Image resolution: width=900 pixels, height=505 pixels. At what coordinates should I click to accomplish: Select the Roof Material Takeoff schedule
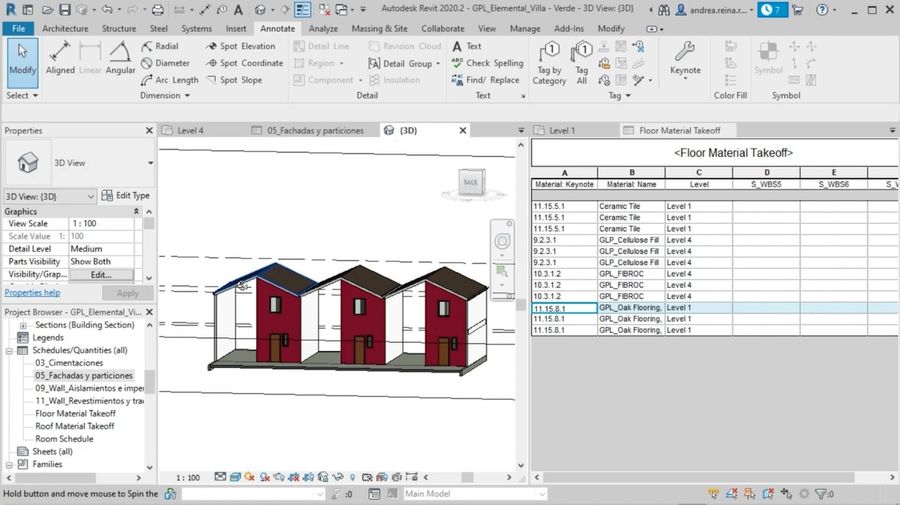point(75,426)
